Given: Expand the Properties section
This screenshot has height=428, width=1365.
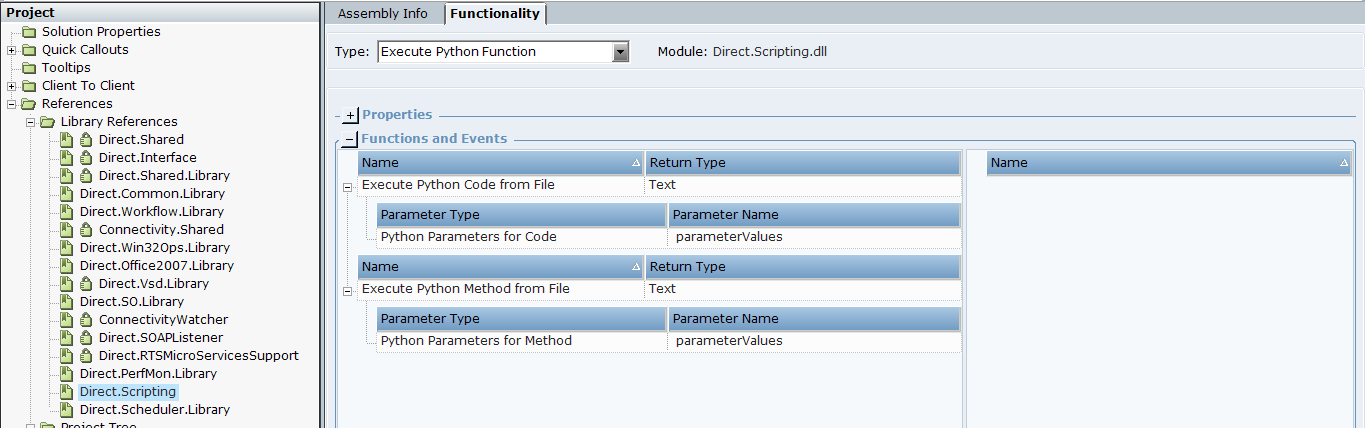Looking at the screenshot, I should coord(350,116).
